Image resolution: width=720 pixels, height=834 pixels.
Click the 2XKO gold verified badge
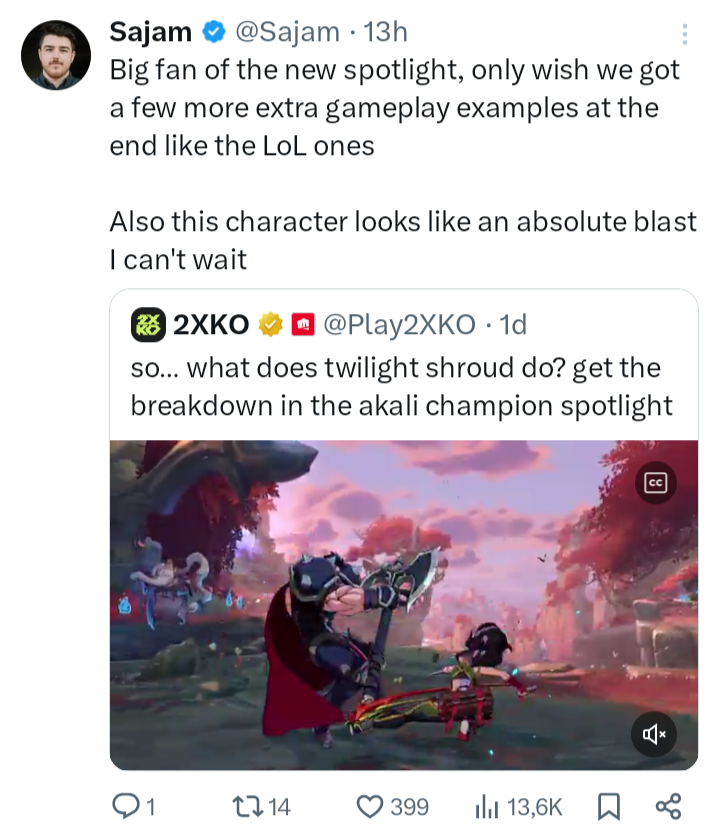[271, 324]
